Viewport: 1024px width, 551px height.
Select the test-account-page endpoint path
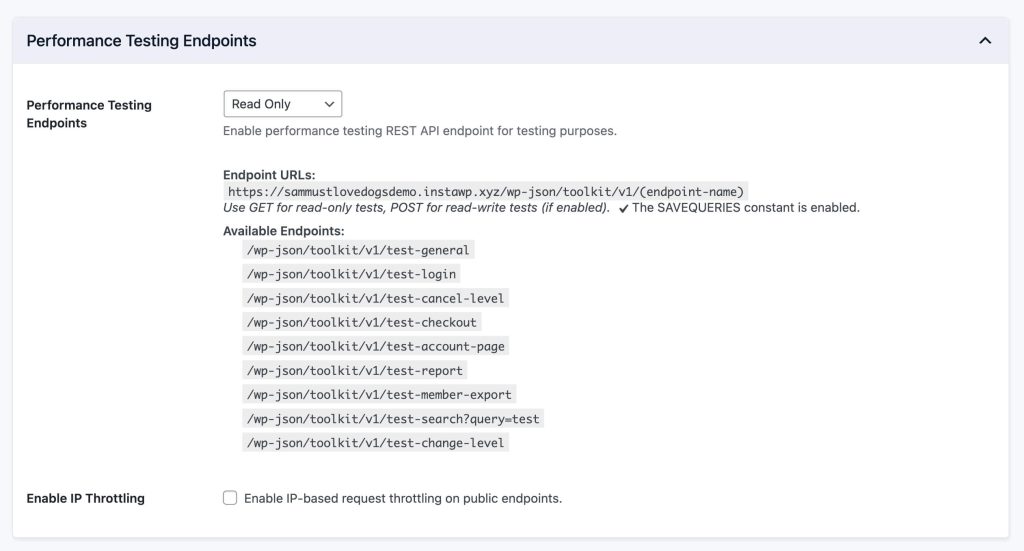coord(375,346)
